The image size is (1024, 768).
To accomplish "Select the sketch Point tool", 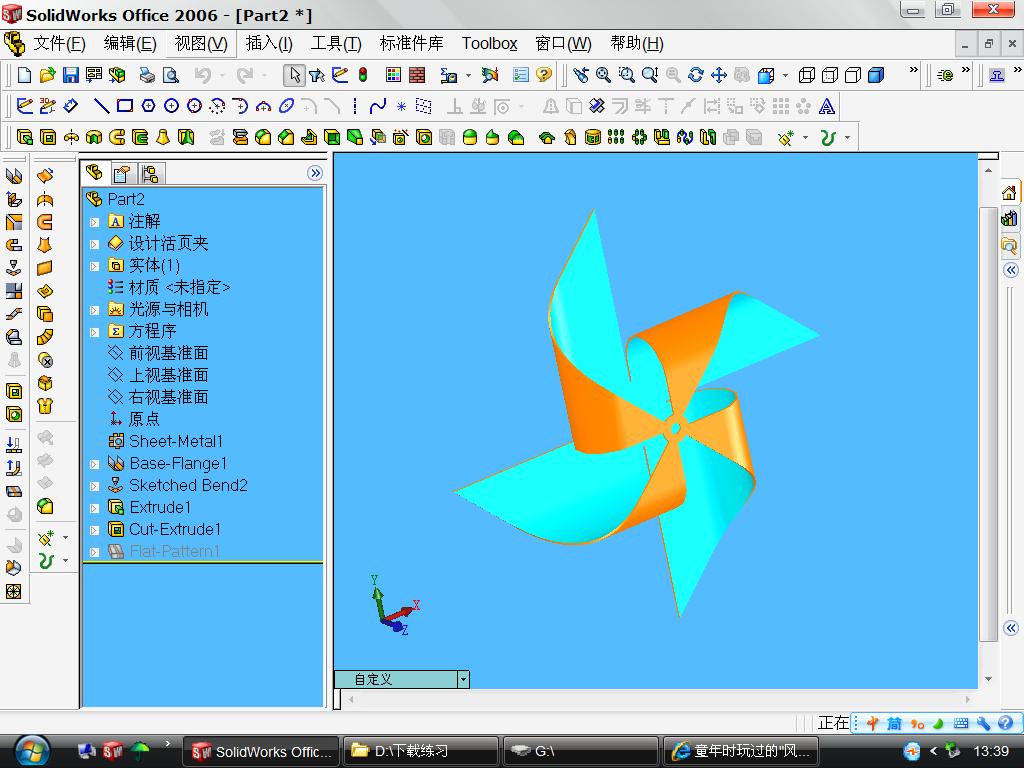I will coord(401,106).
